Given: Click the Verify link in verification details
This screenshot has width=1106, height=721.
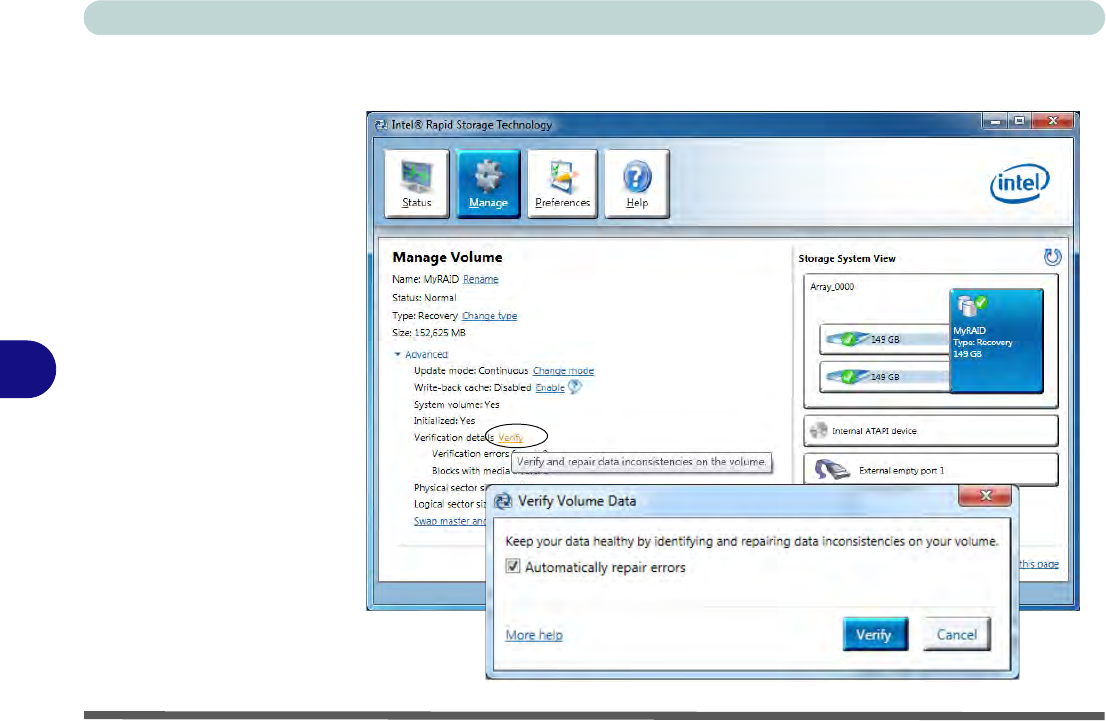Looking at the screenshot, I should coord(511,437).
